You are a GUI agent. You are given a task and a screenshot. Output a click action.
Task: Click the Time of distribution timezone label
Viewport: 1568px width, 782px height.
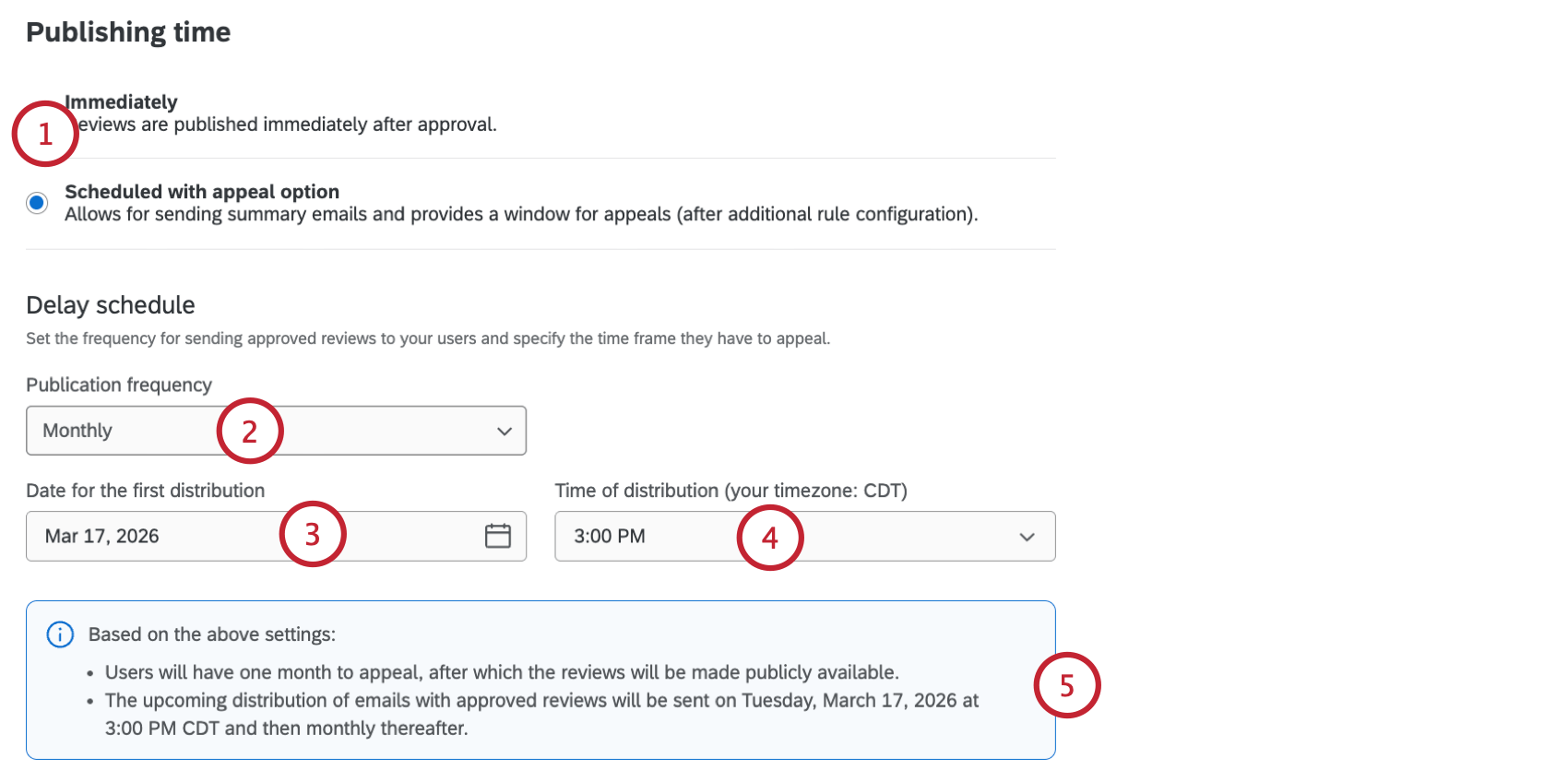click(x=731, y=490)
